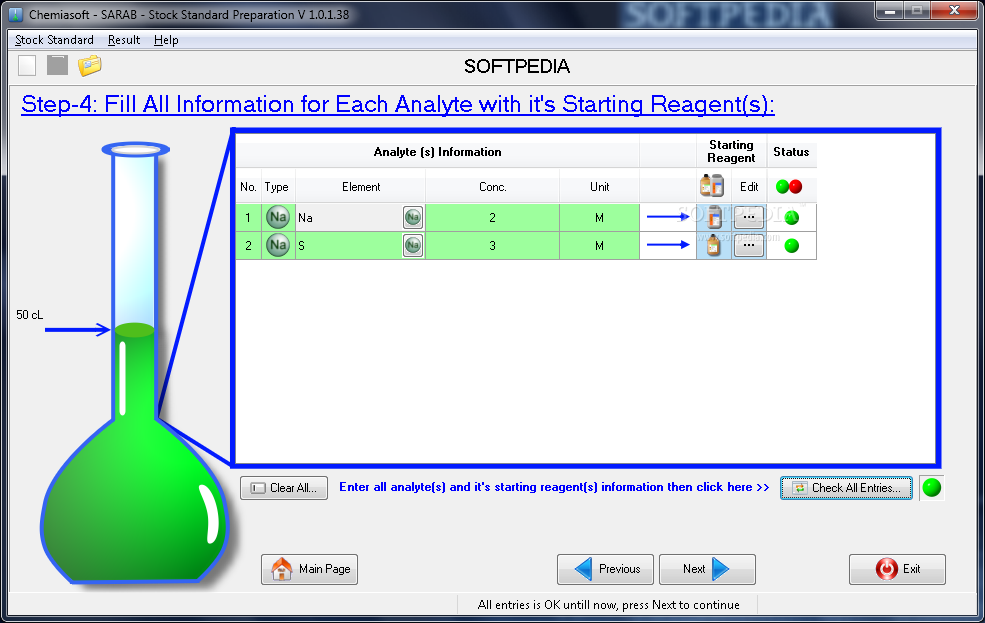Viewport: 985px width, 623px height.
Task: Go to Main Page
Action: (x=310, y=569)
